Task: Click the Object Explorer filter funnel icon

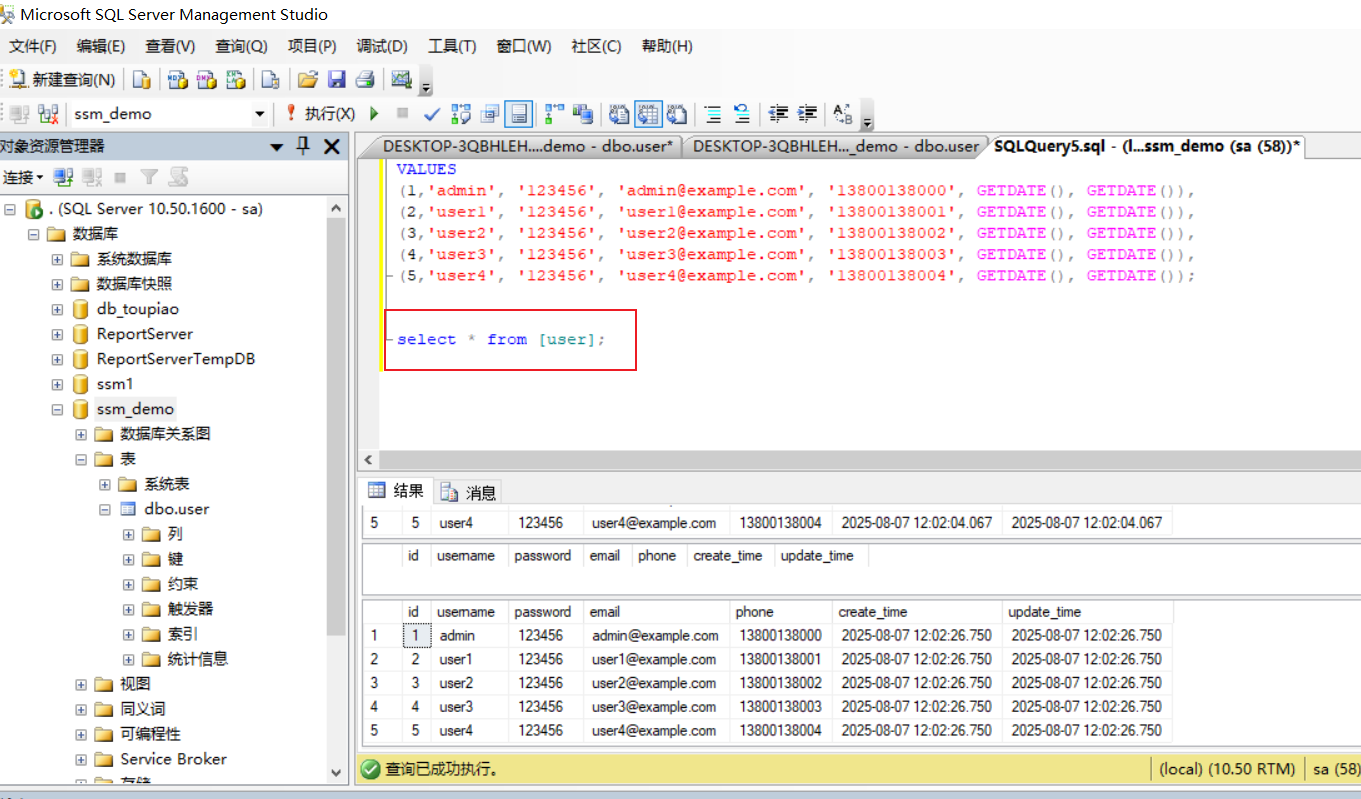Action: coord(149,177)
